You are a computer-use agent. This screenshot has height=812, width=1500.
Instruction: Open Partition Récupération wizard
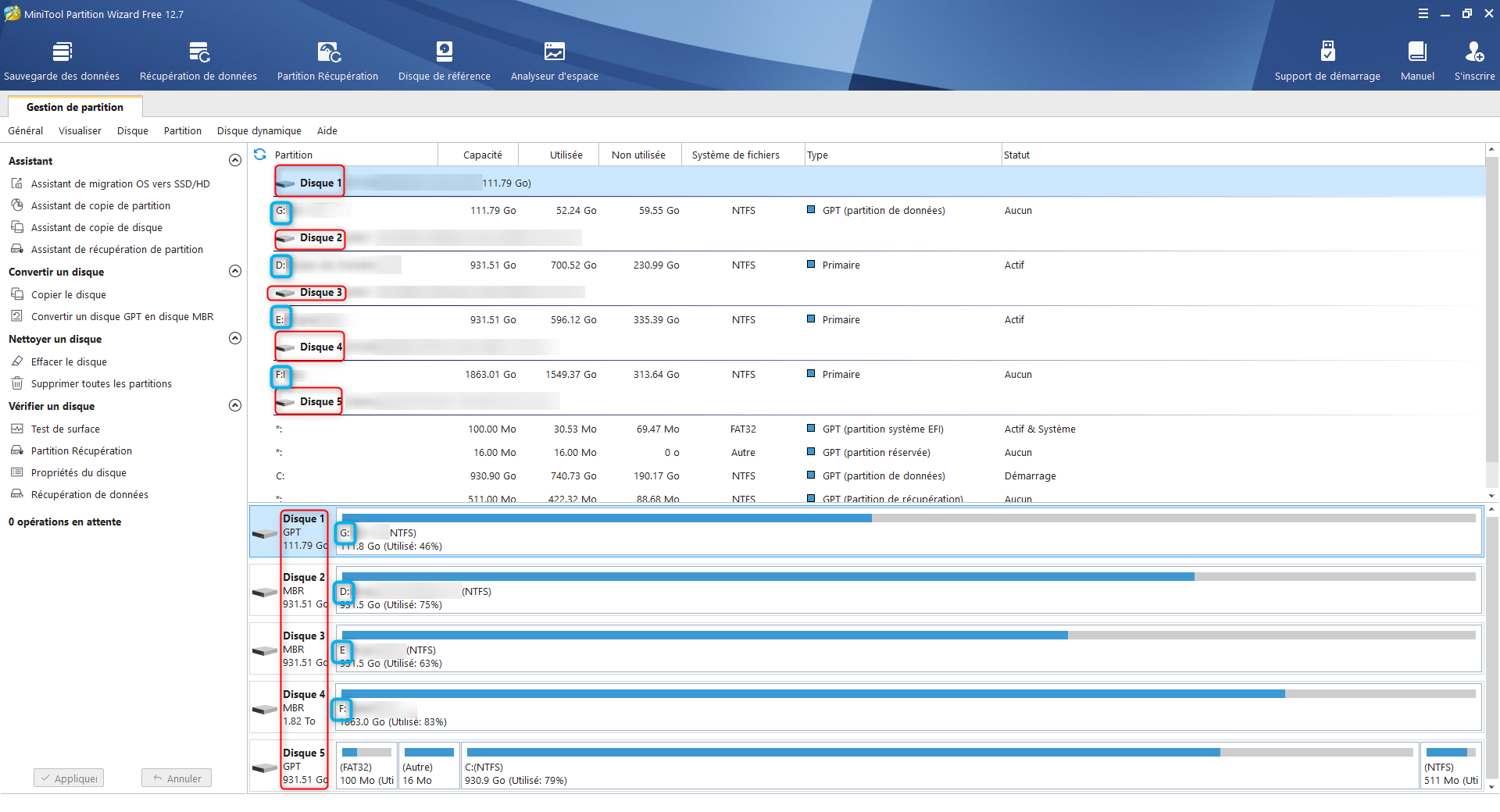pyautogui.click(x=327, y=61)
